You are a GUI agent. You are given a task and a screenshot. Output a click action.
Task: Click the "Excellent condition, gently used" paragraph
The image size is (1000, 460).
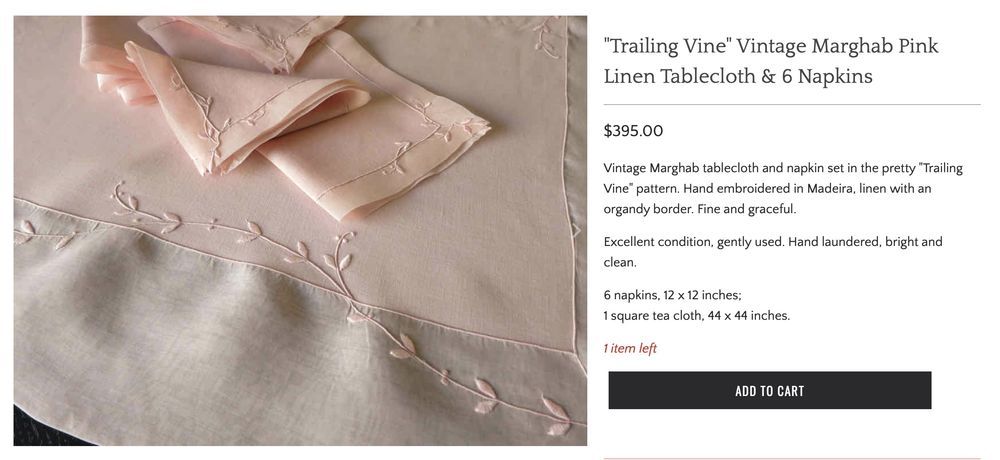(x=772, y=252)
